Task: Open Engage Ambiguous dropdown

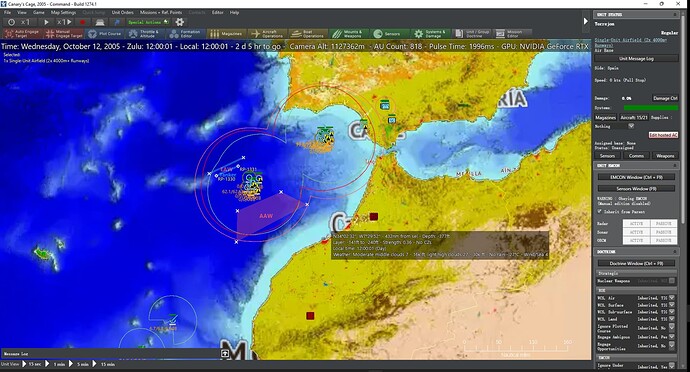Action: (x=672, y=337)
